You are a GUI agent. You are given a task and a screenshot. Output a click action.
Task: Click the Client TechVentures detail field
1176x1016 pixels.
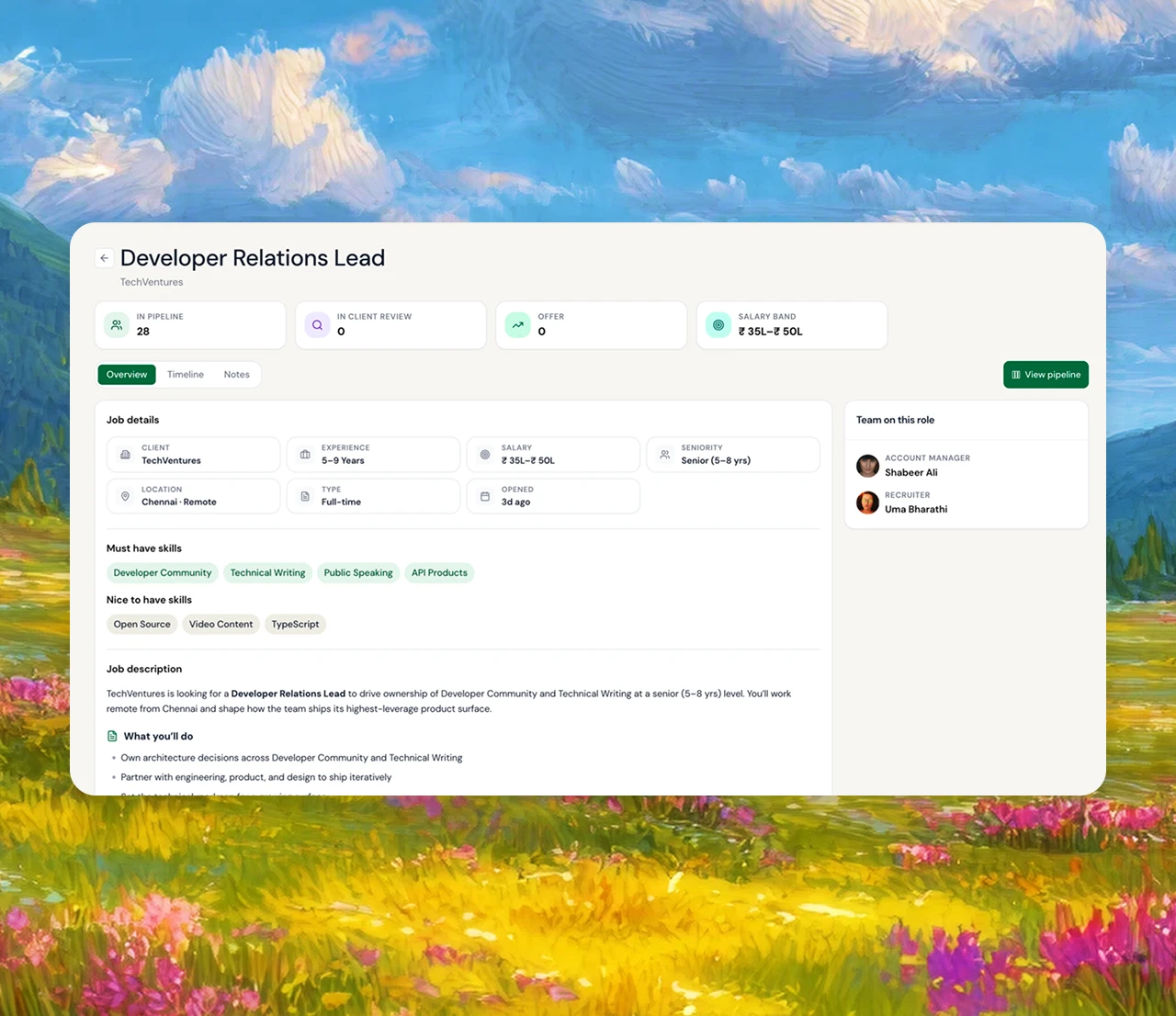tap(194, 455)
